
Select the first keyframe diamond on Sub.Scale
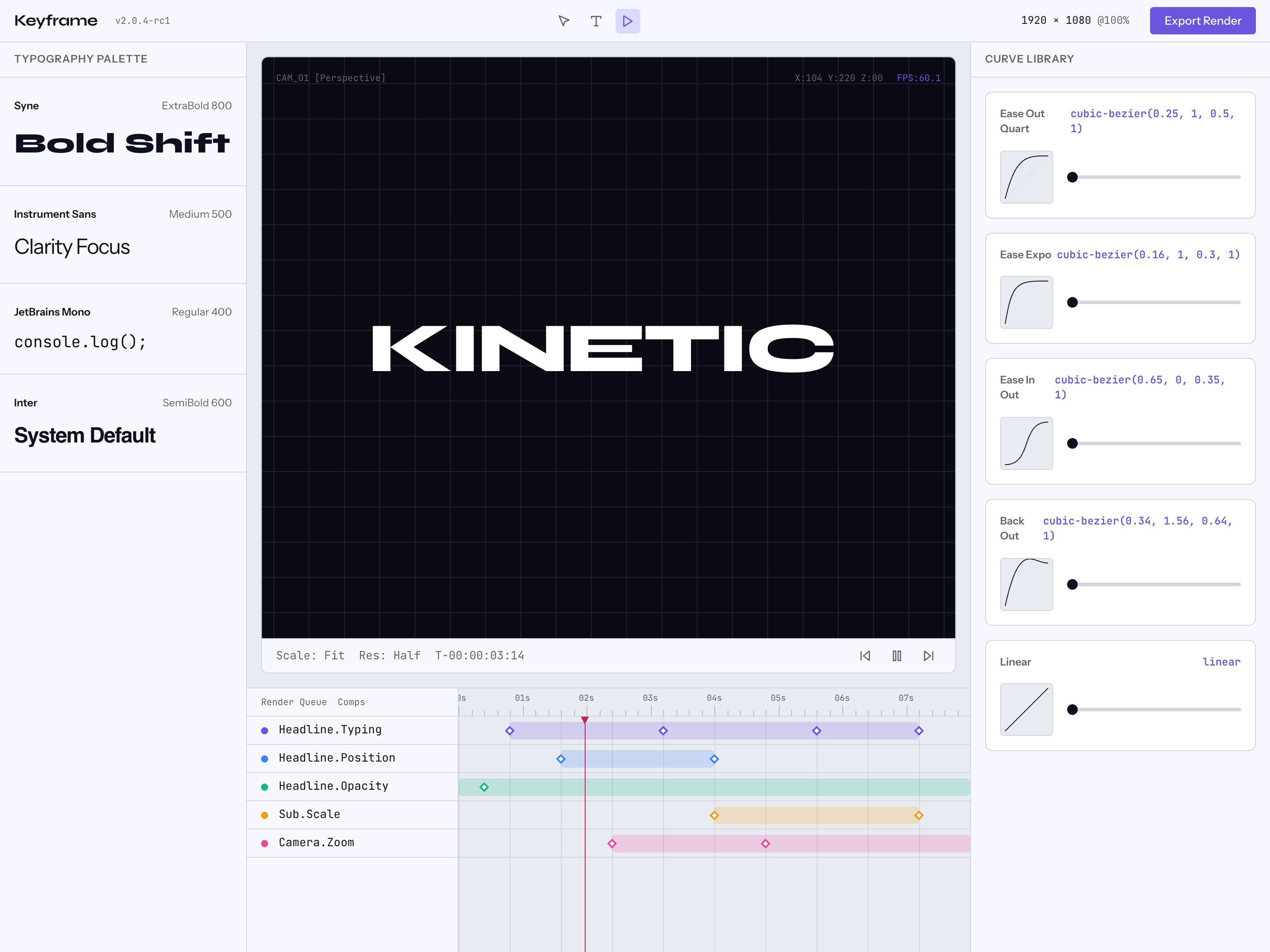714,815
